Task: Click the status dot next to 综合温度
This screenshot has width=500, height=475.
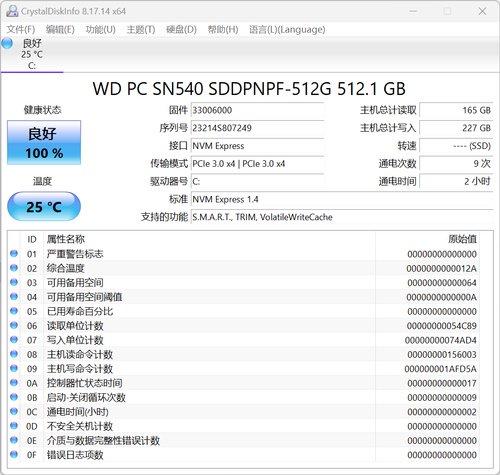Action: point(14,268)
